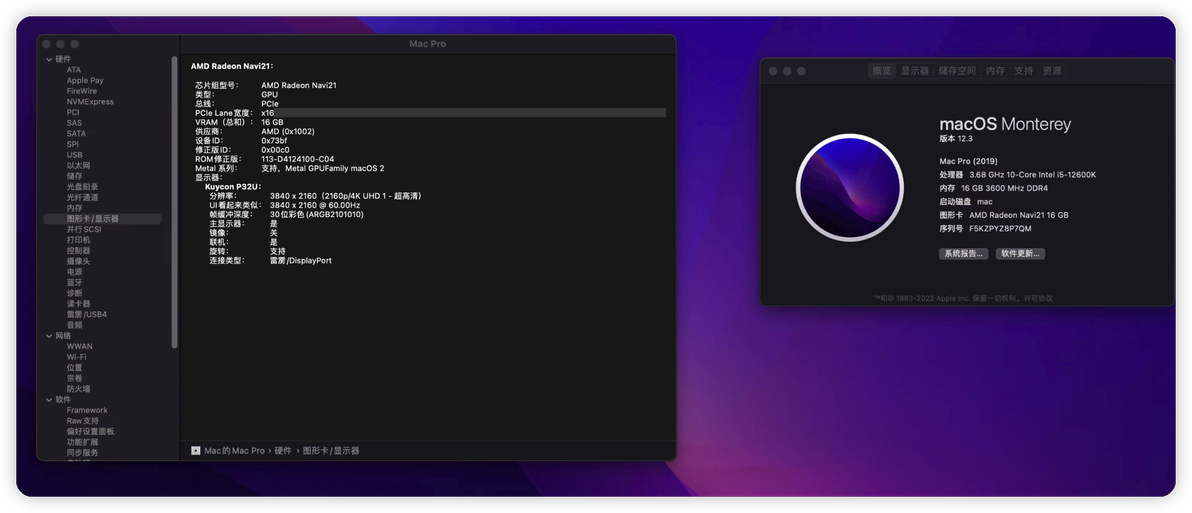Viewport: 1192px width, 513px height.
Task: Open the 显示器 tab in About This Mac
Action: click(x=915, y=71)
